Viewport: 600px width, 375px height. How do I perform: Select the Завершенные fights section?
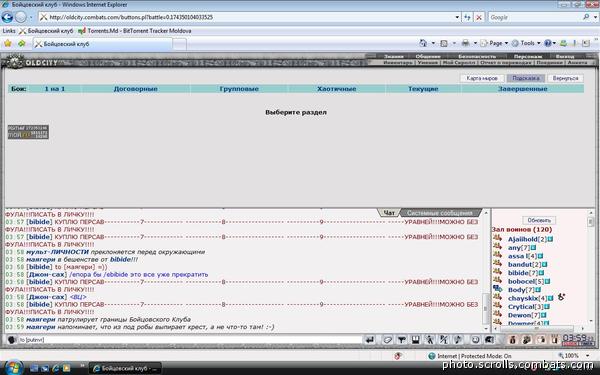(523, 89)
